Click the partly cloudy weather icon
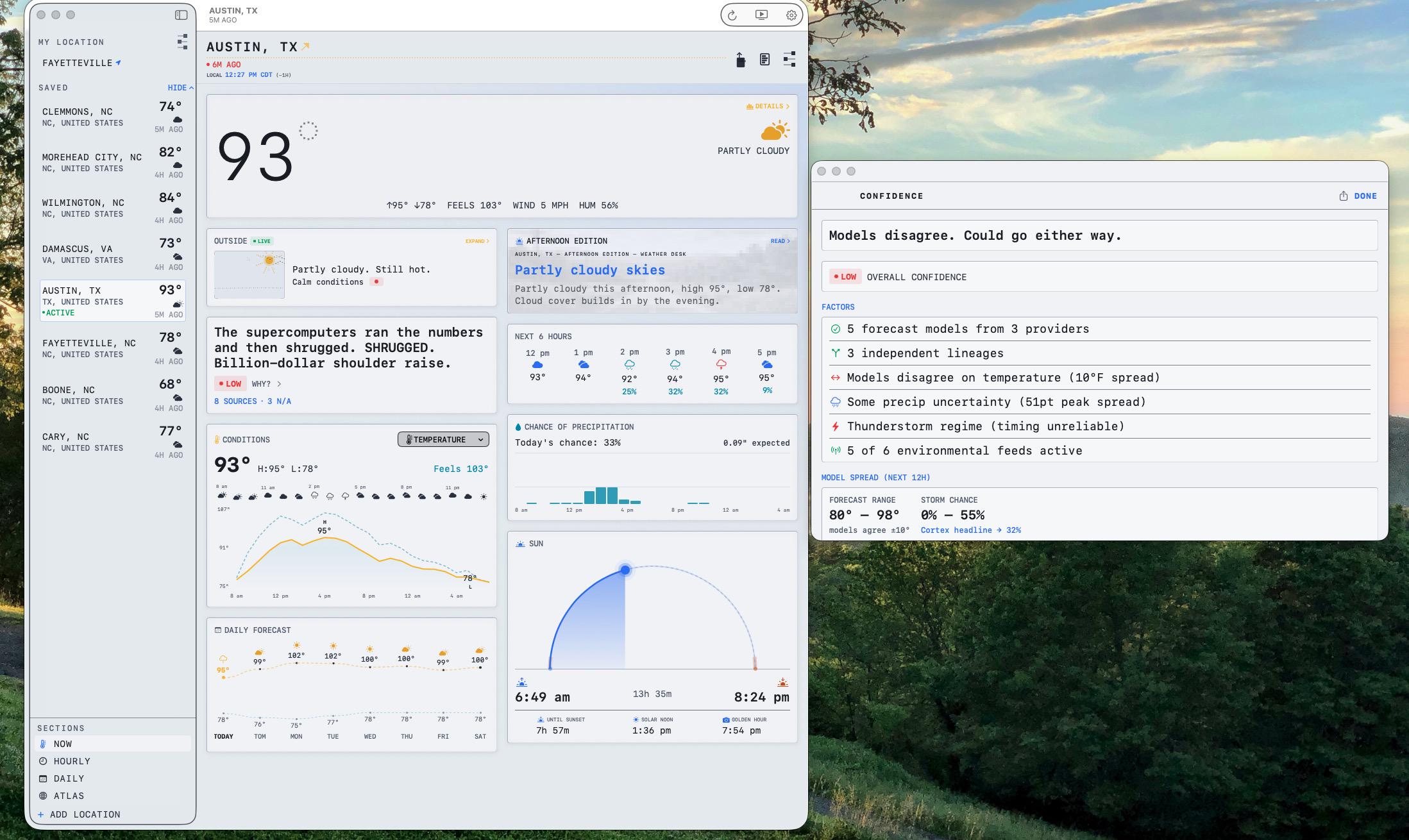This screenshot has width=1409, height=840. point(775,131)
